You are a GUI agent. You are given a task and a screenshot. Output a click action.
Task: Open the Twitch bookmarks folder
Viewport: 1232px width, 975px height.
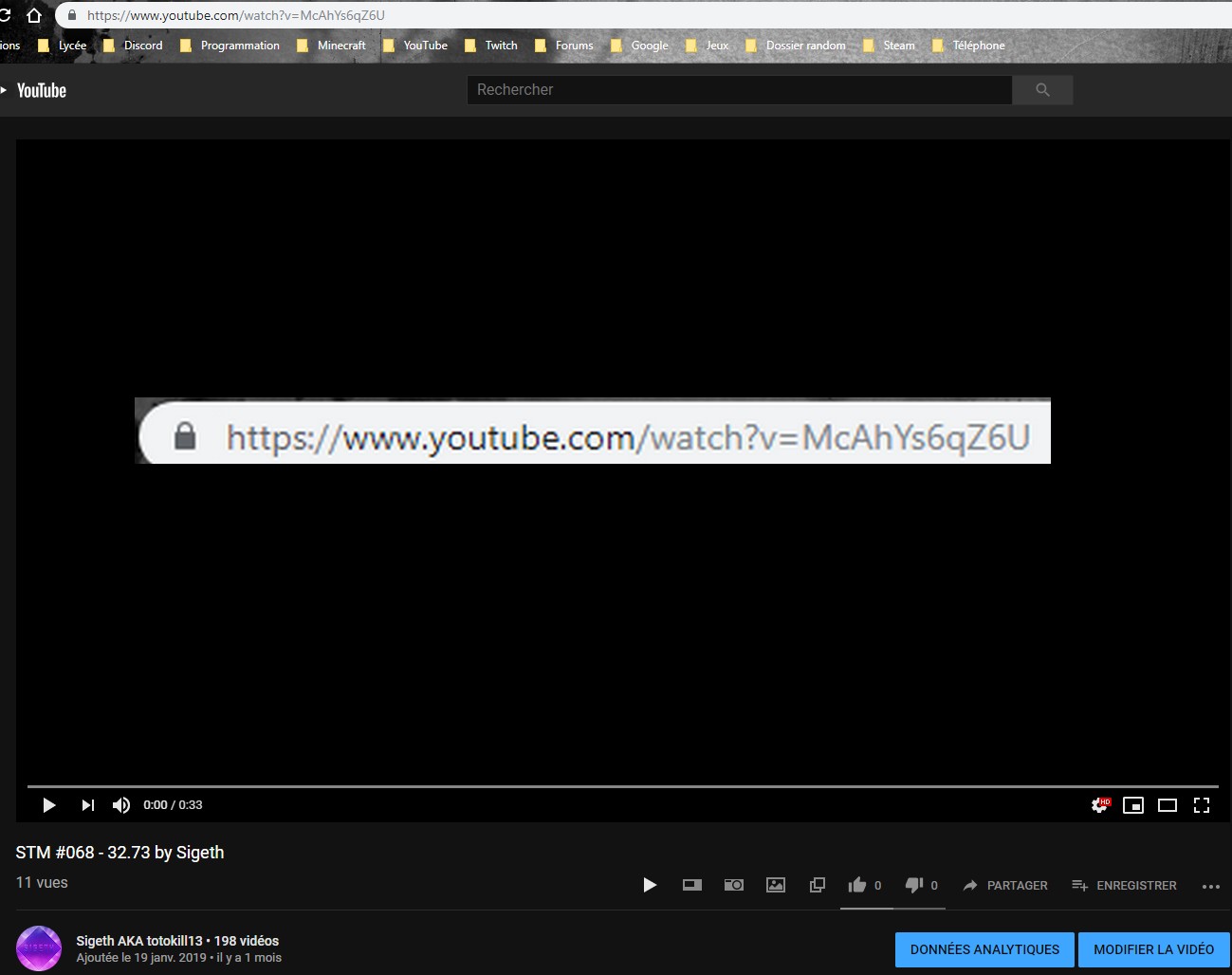[491, 46]
